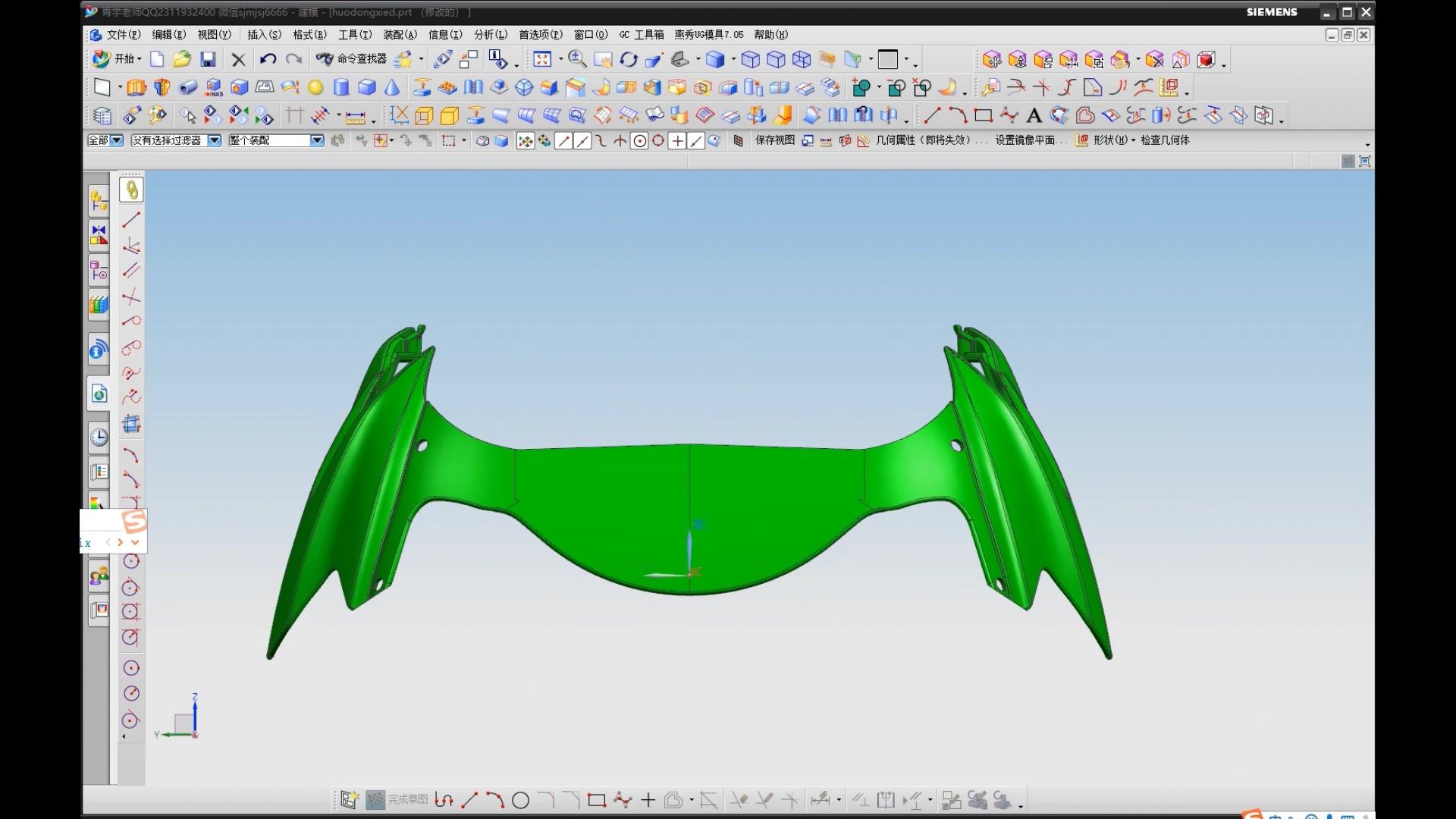Open the 没有选择过滤器 filter dropdown
The height and width of the screenshot is (819, 1456).
tap(215, 141)
